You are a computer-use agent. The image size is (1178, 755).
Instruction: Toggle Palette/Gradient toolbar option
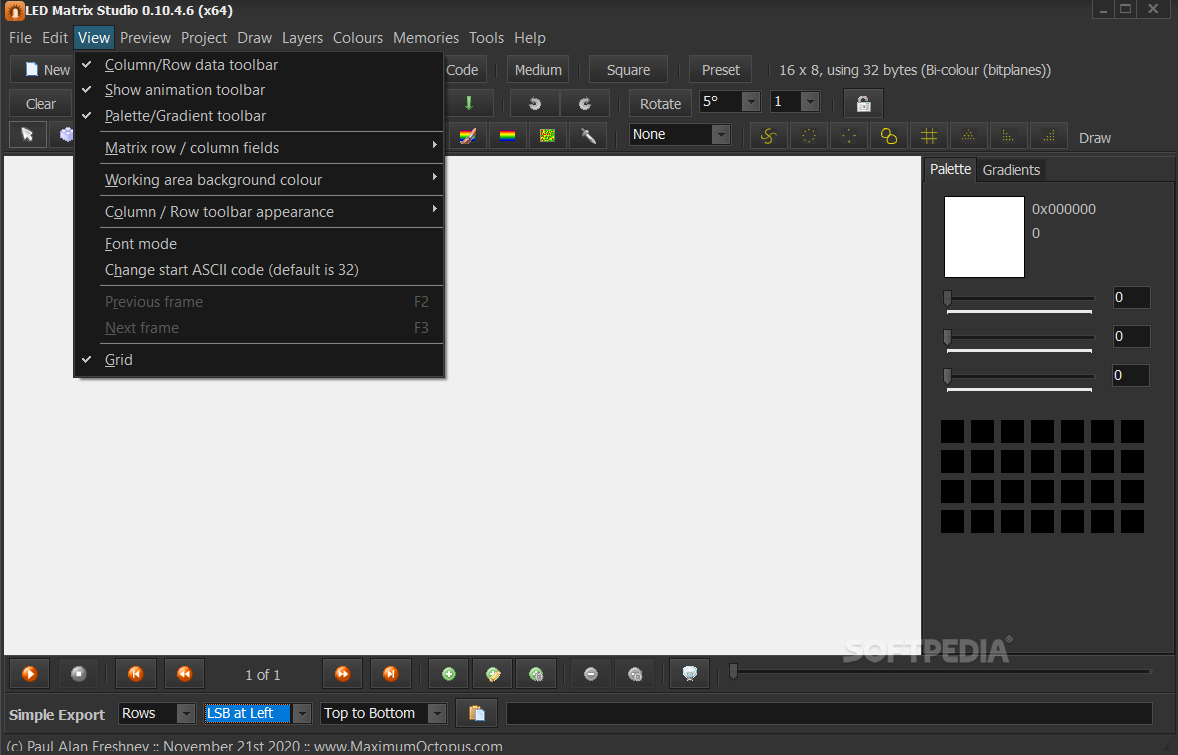point(258,116)
